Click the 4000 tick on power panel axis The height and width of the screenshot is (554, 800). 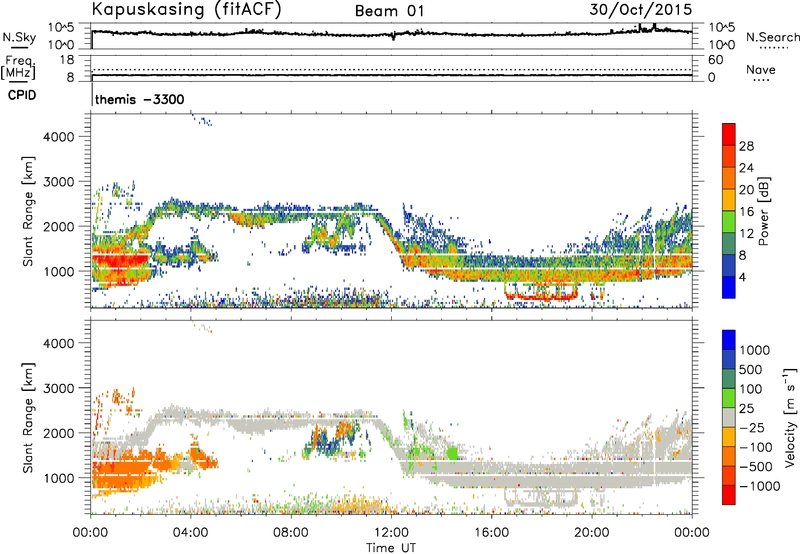coord(59,137)
